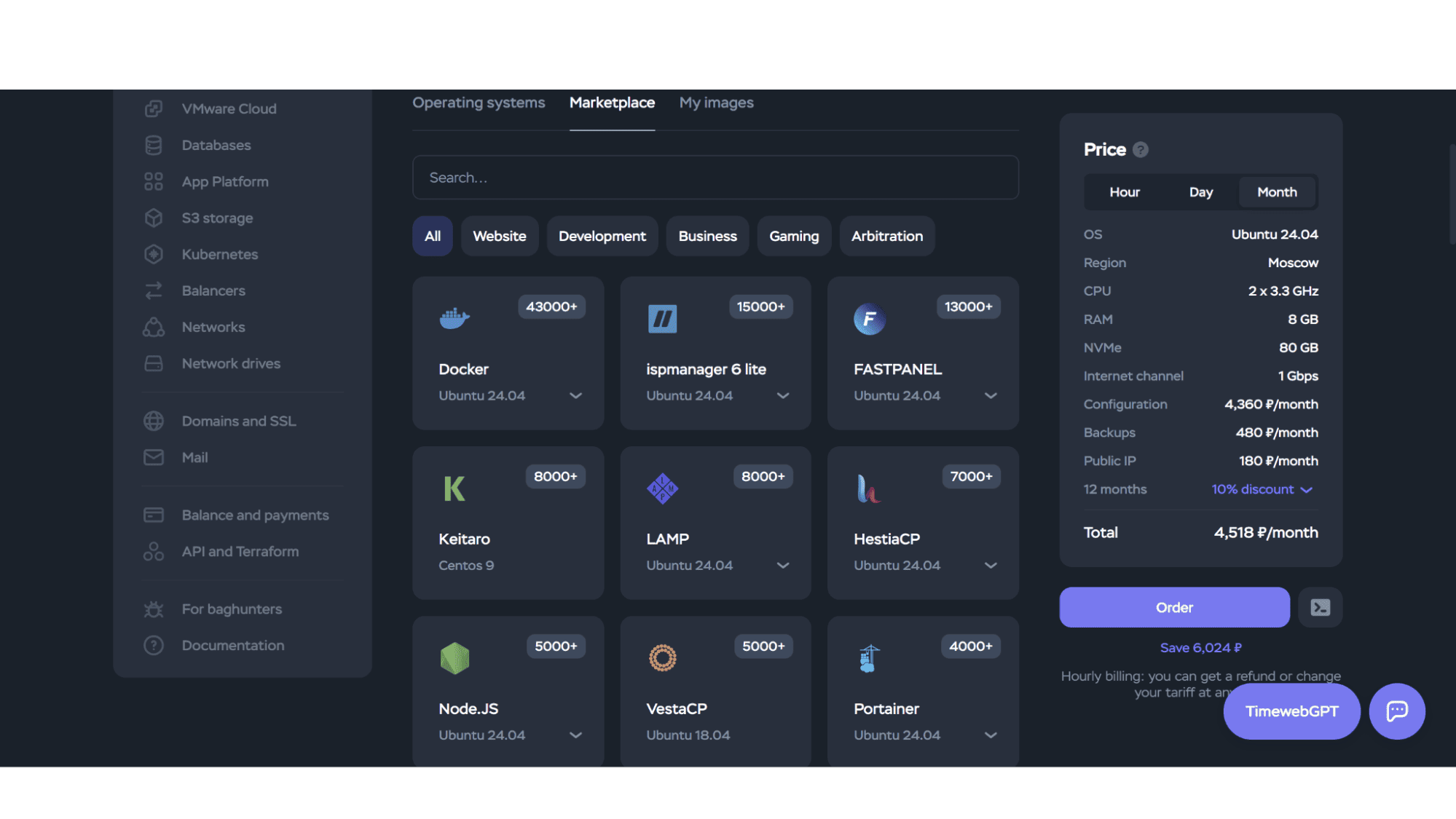Filter marketplace by Gaming category
This screenshot has height=819, width=1456.
(x=794, y=236)
